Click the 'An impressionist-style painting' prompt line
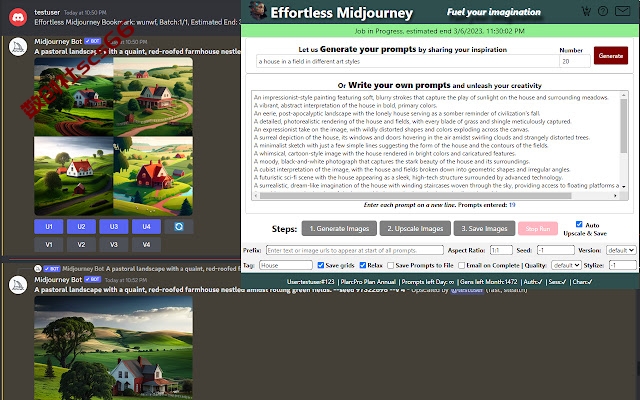The image size is (640, 400). pos(431,97)
